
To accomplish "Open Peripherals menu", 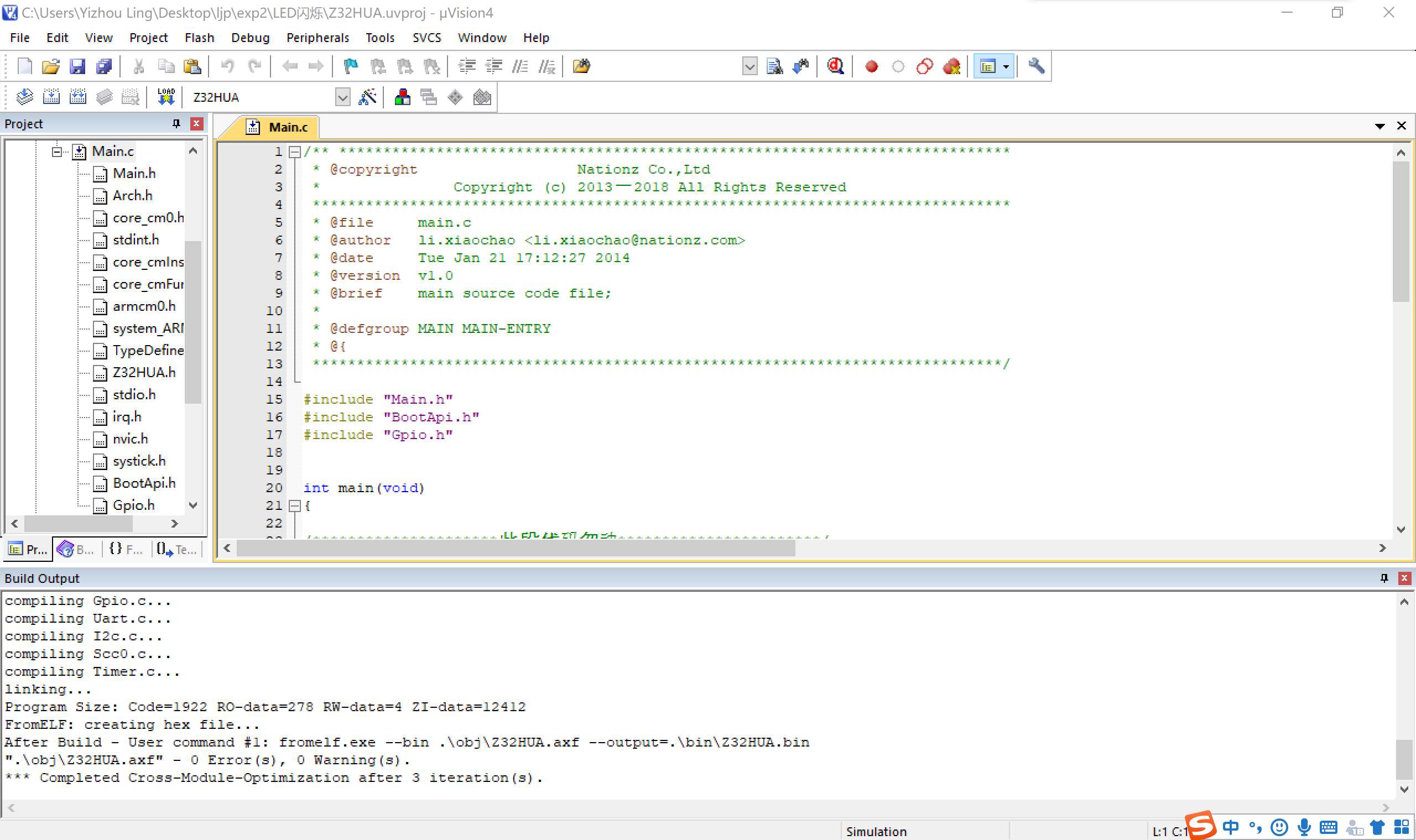I will 317,38.
